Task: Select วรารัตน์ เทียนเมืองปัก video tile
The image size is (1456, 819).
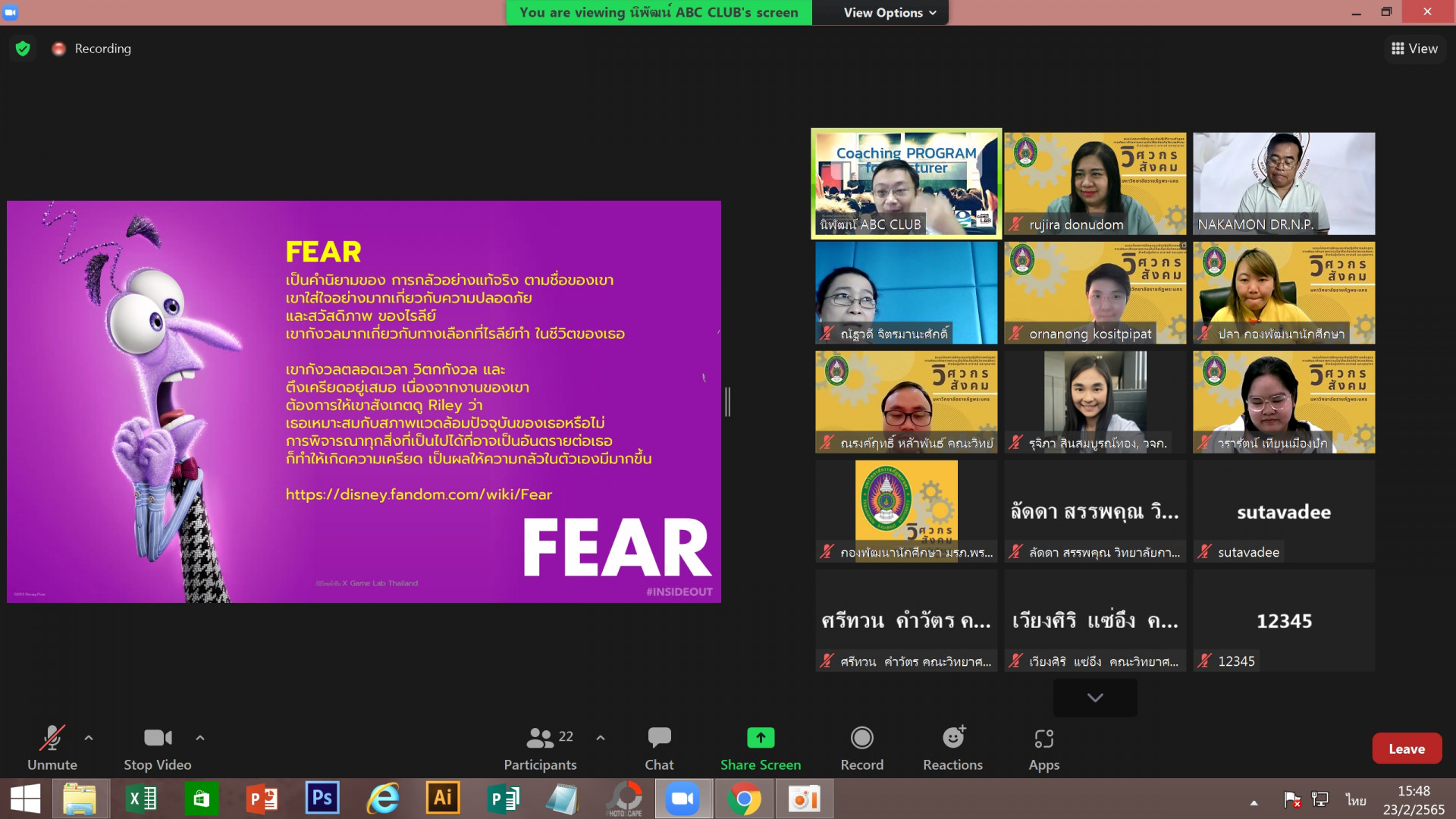Action: 1284,402
